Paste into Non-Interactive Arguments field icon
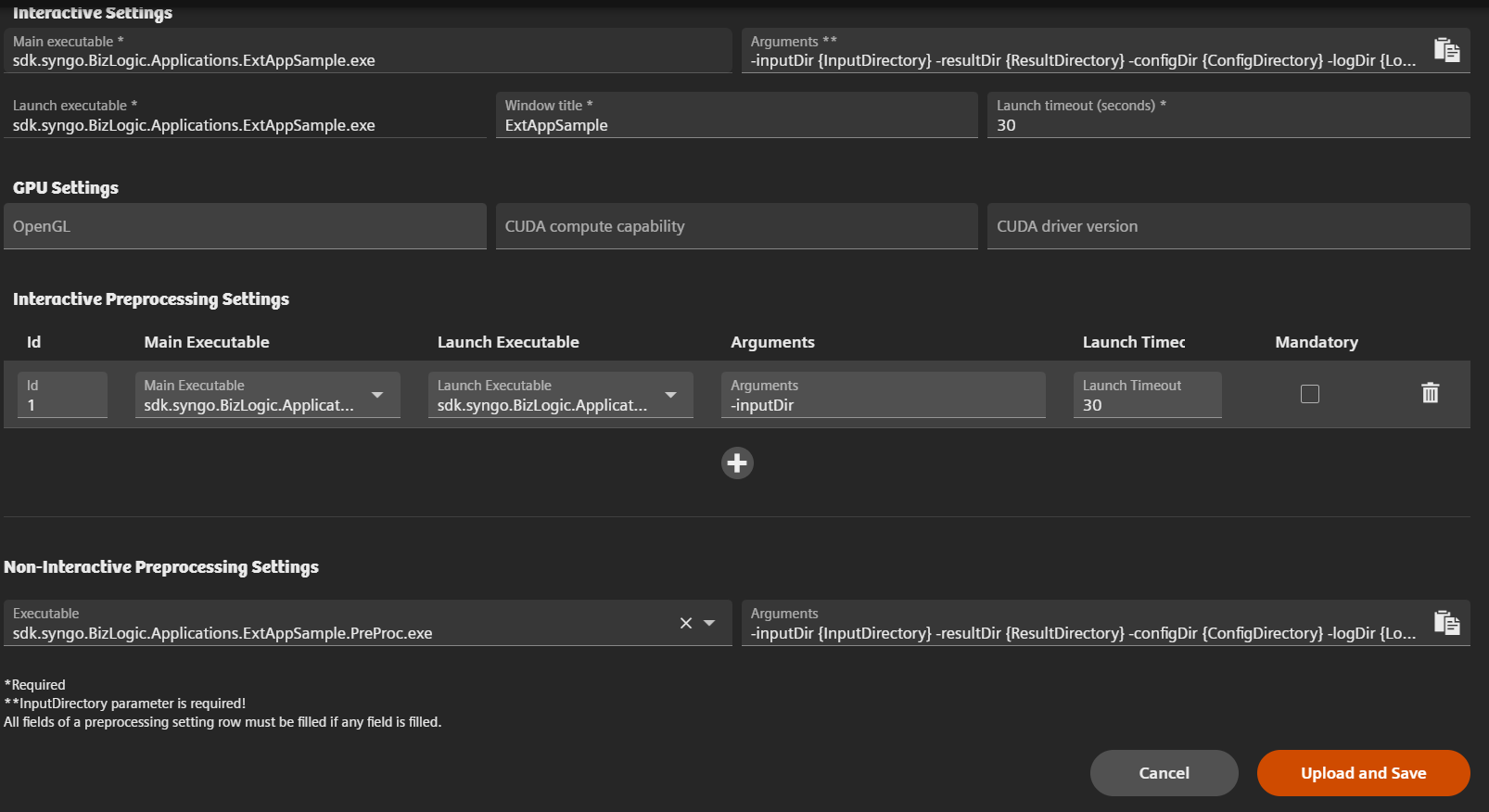This screenshot has height=812, width=1489. pos(1446,623)
